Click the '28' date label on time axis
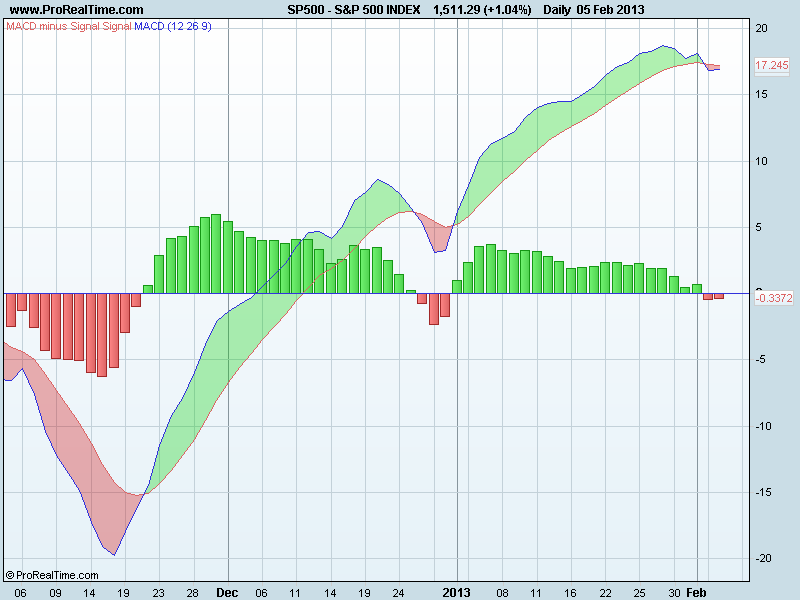Viewport: 800px width, 600px height. coord(192,593)
